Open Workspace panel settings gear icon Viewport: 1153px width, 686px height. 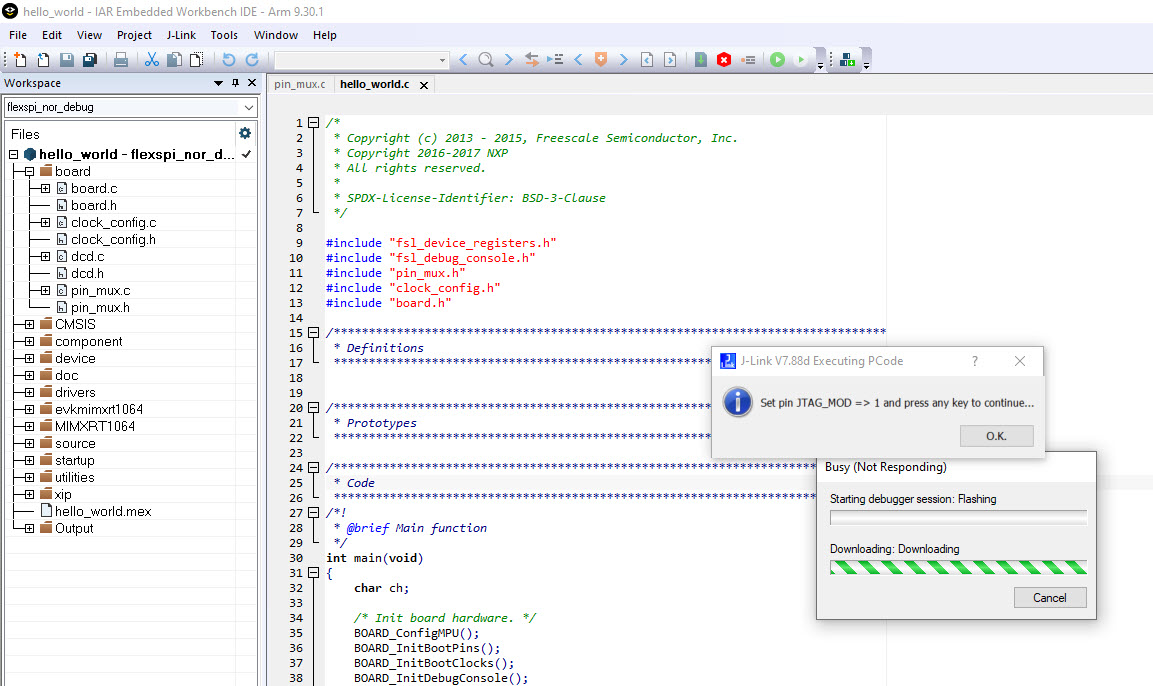tap(244, 133)
